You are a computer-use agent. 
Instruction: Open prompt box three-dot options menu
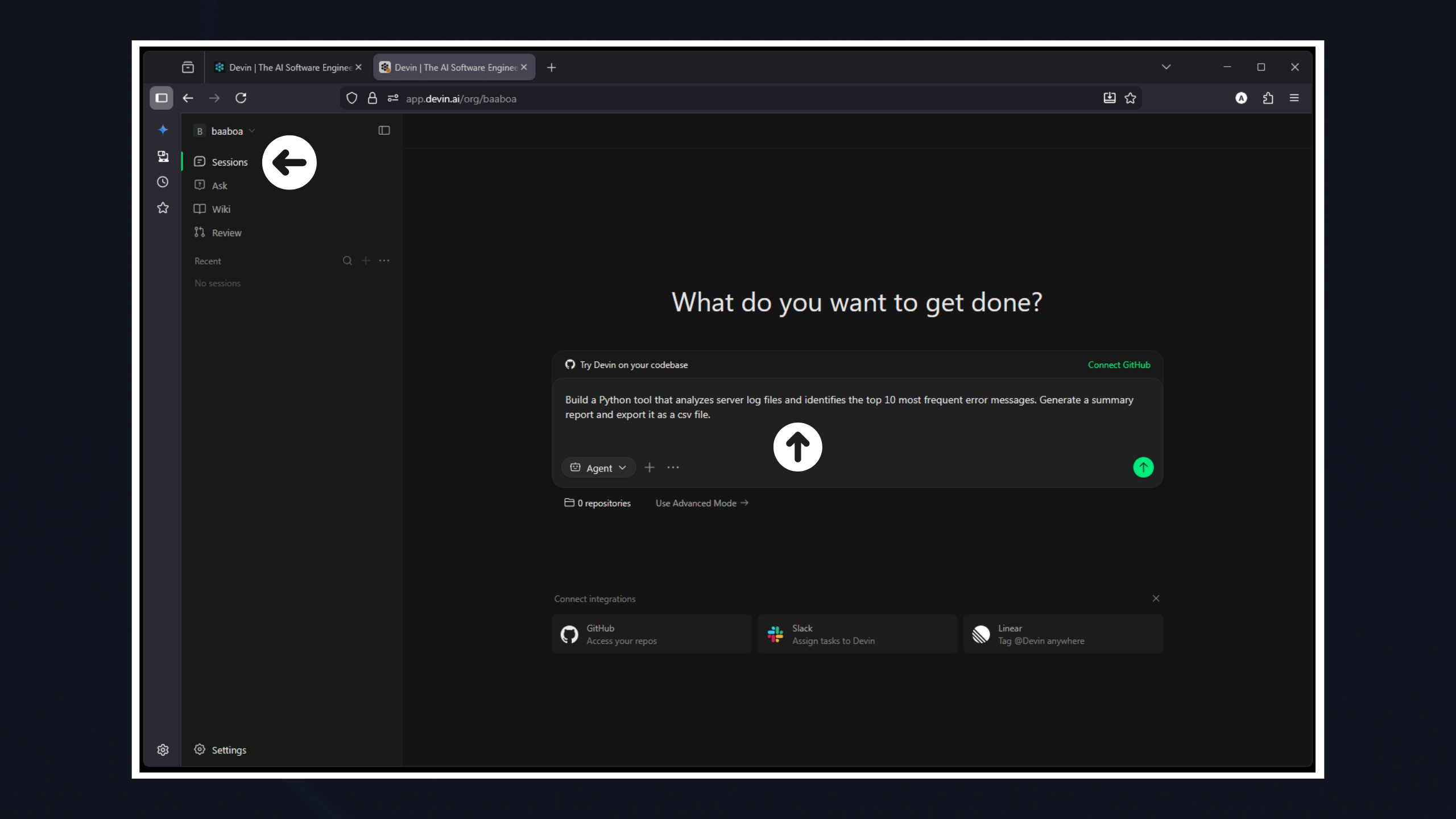pos(673,468)
